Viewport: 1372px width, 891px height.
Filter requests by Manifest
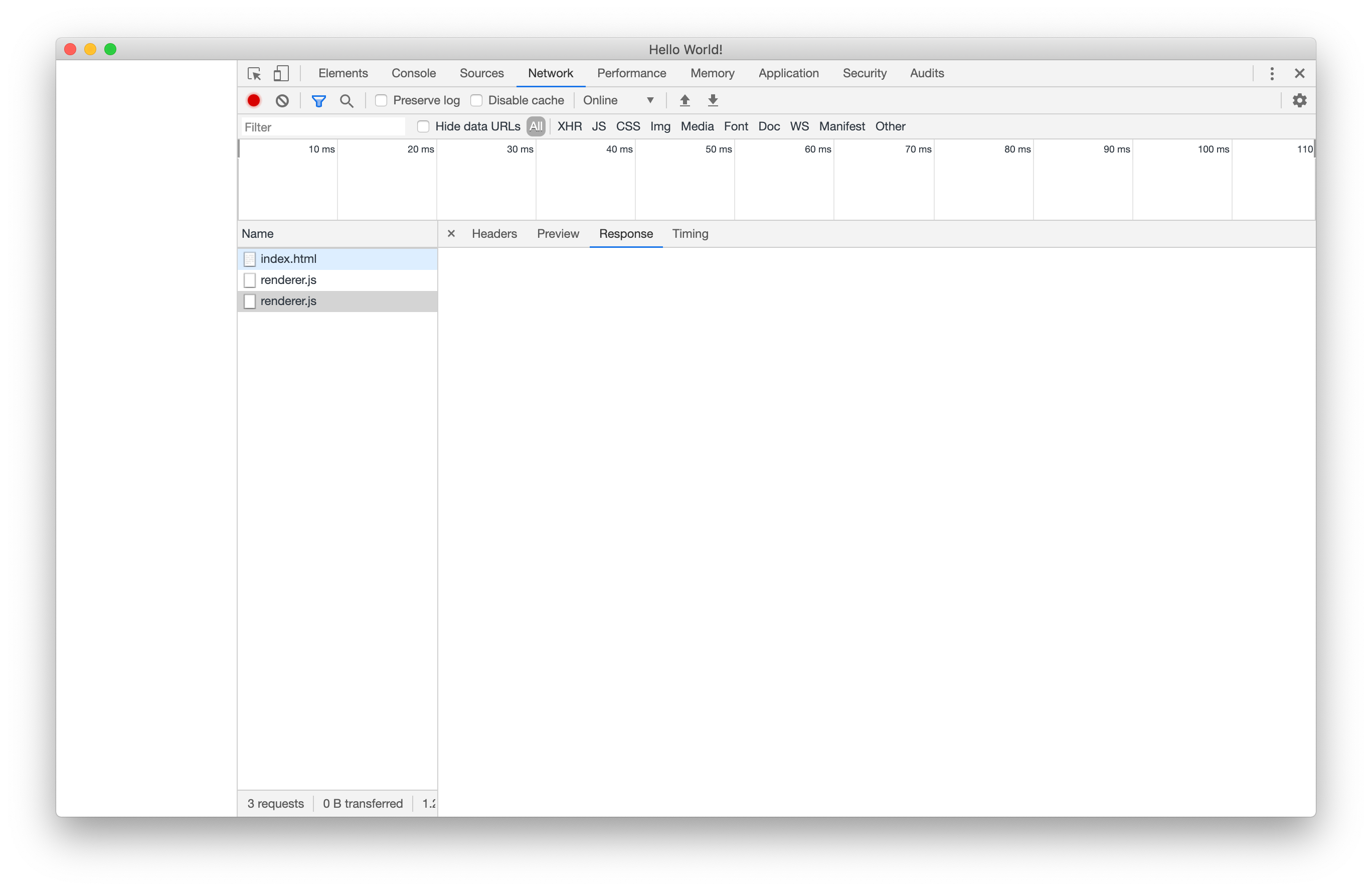click(841, 126)
